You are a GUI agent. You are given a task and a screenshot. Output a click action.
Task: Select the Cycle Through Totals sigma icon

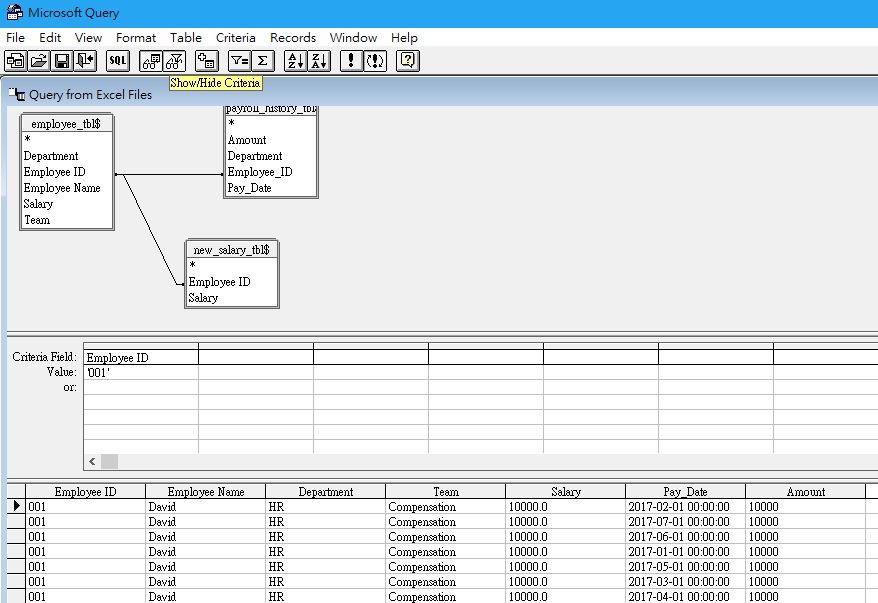(x=262, y=60)
